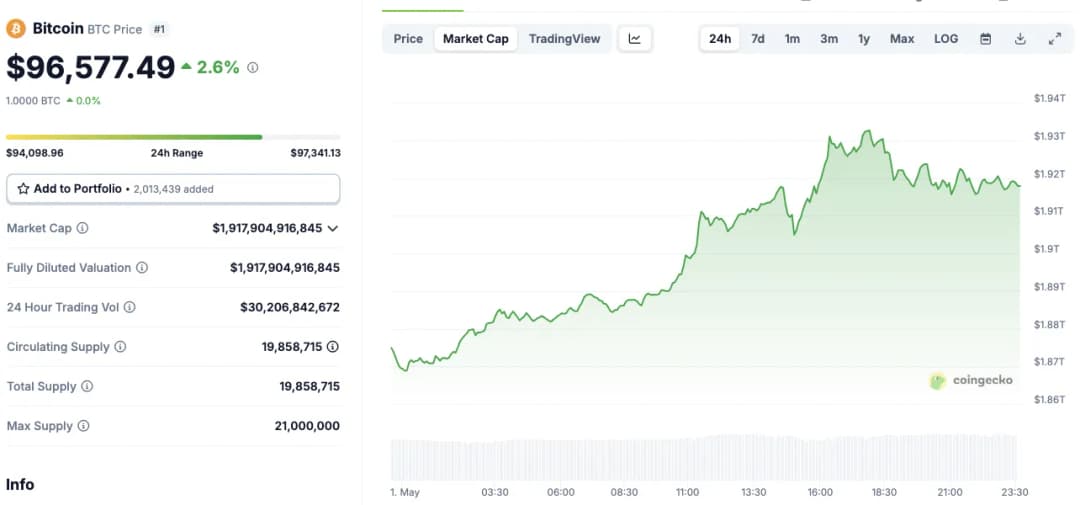The image size is (1080, 505).
Task: Click the Bitcoin logo icon
Action: (x=16, y=29)
